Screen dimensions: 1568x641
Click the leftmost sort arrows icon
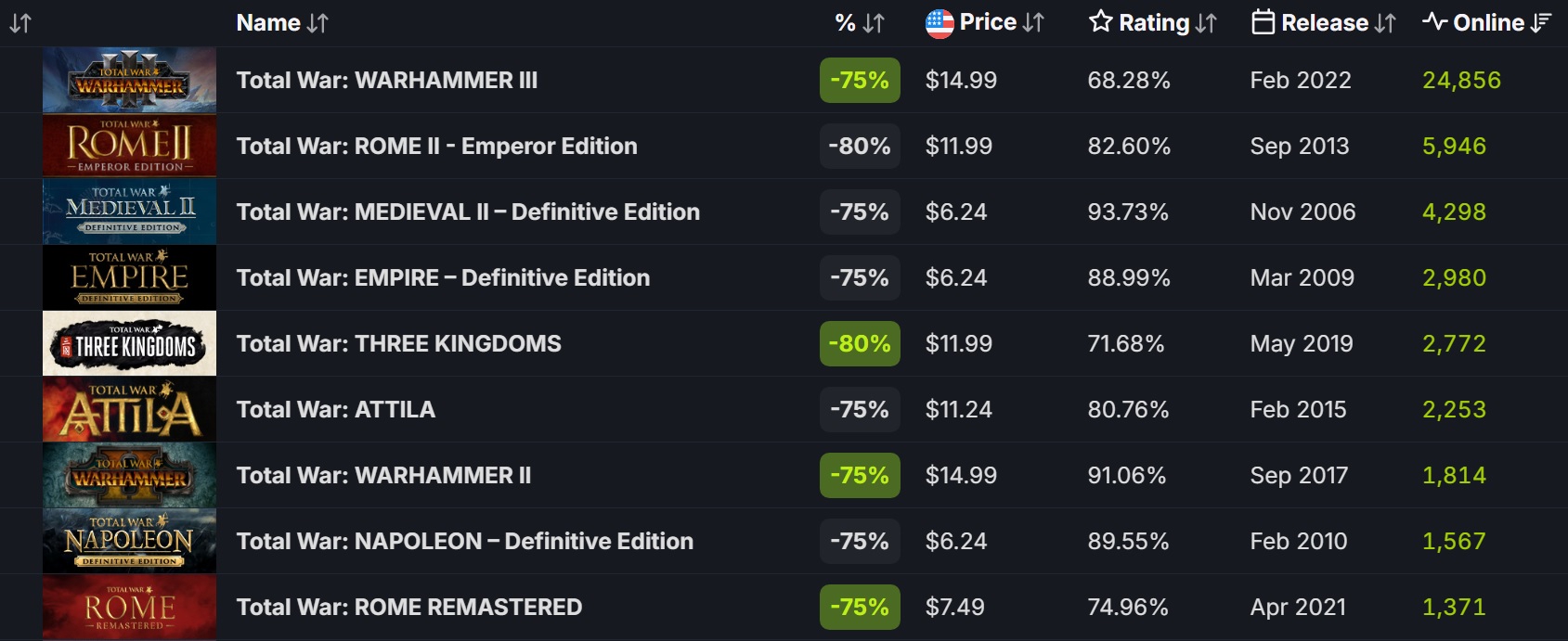20,23
